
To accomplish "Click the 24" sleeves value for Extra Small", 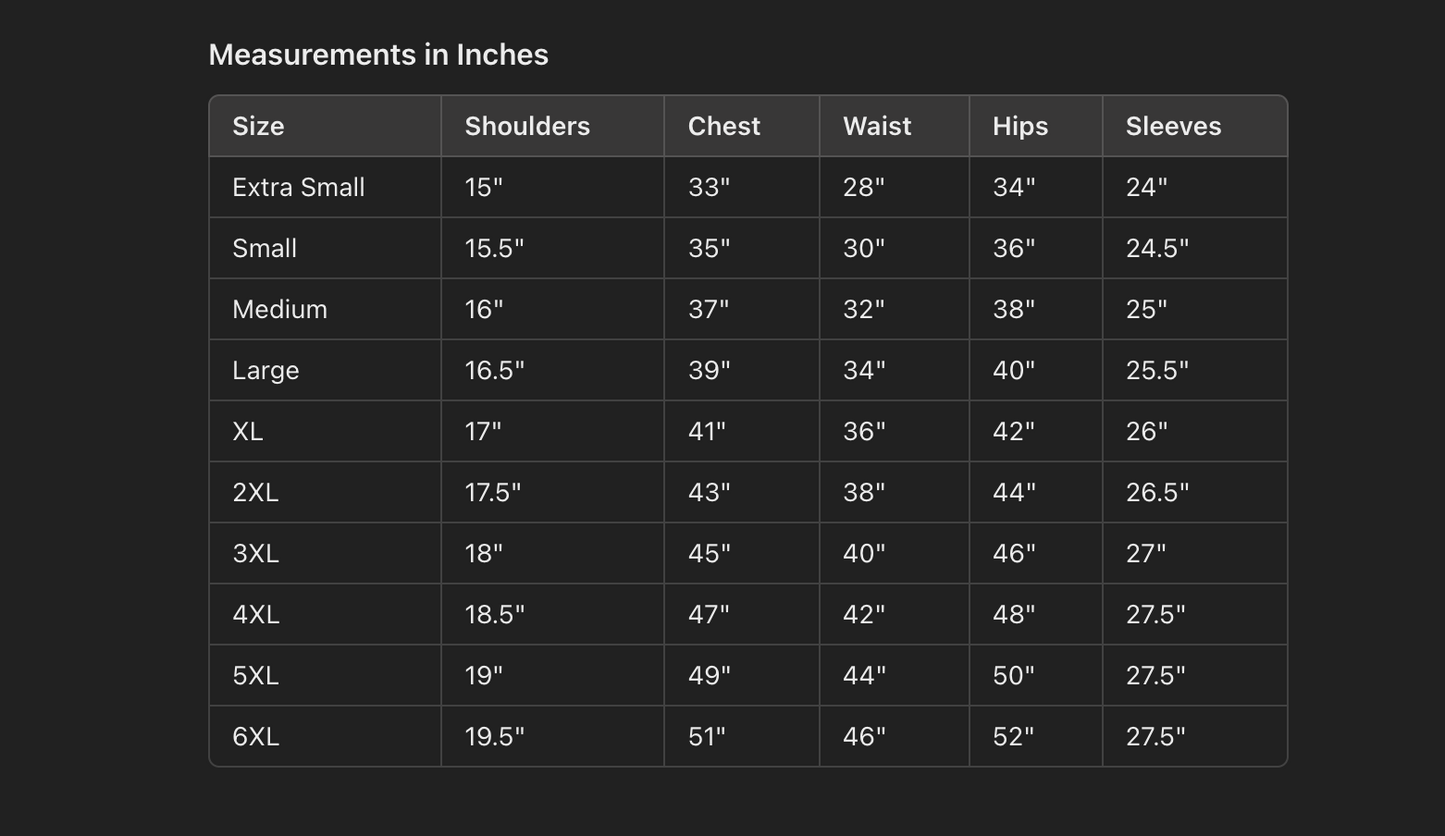I will [1146, 187].
